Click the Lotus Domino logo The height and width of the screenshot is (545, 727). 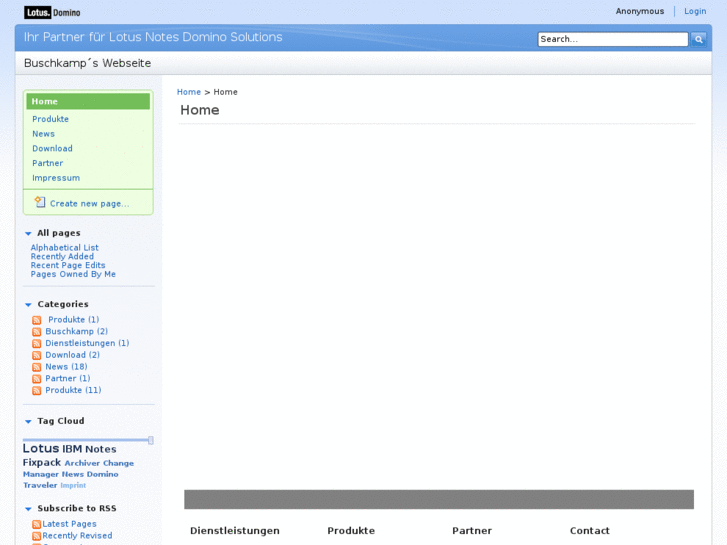point(52,13)
